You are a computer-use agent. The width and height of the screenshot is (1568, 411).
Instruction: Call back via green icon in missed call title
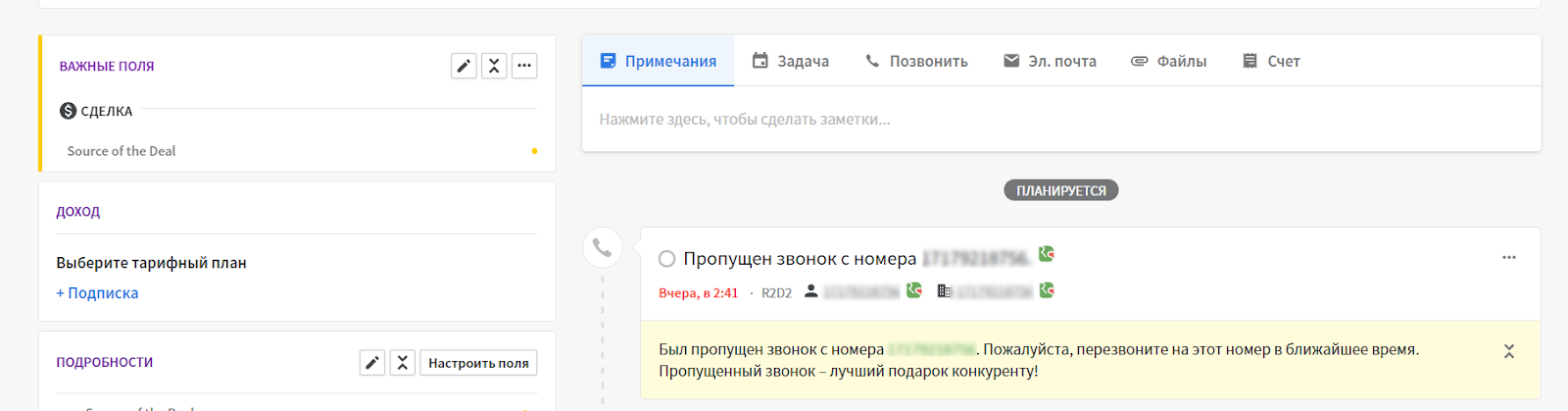pyautogui.click(x=1047, y=254)
